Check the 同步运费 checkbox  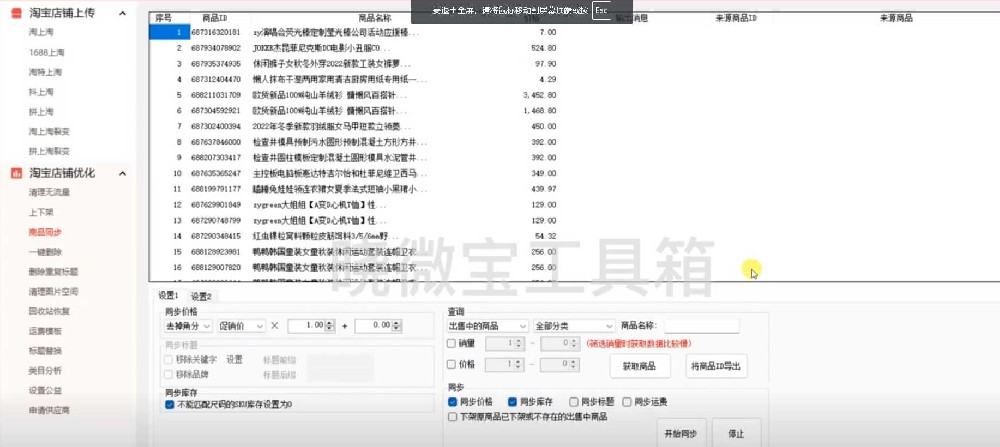coord(627,402)
